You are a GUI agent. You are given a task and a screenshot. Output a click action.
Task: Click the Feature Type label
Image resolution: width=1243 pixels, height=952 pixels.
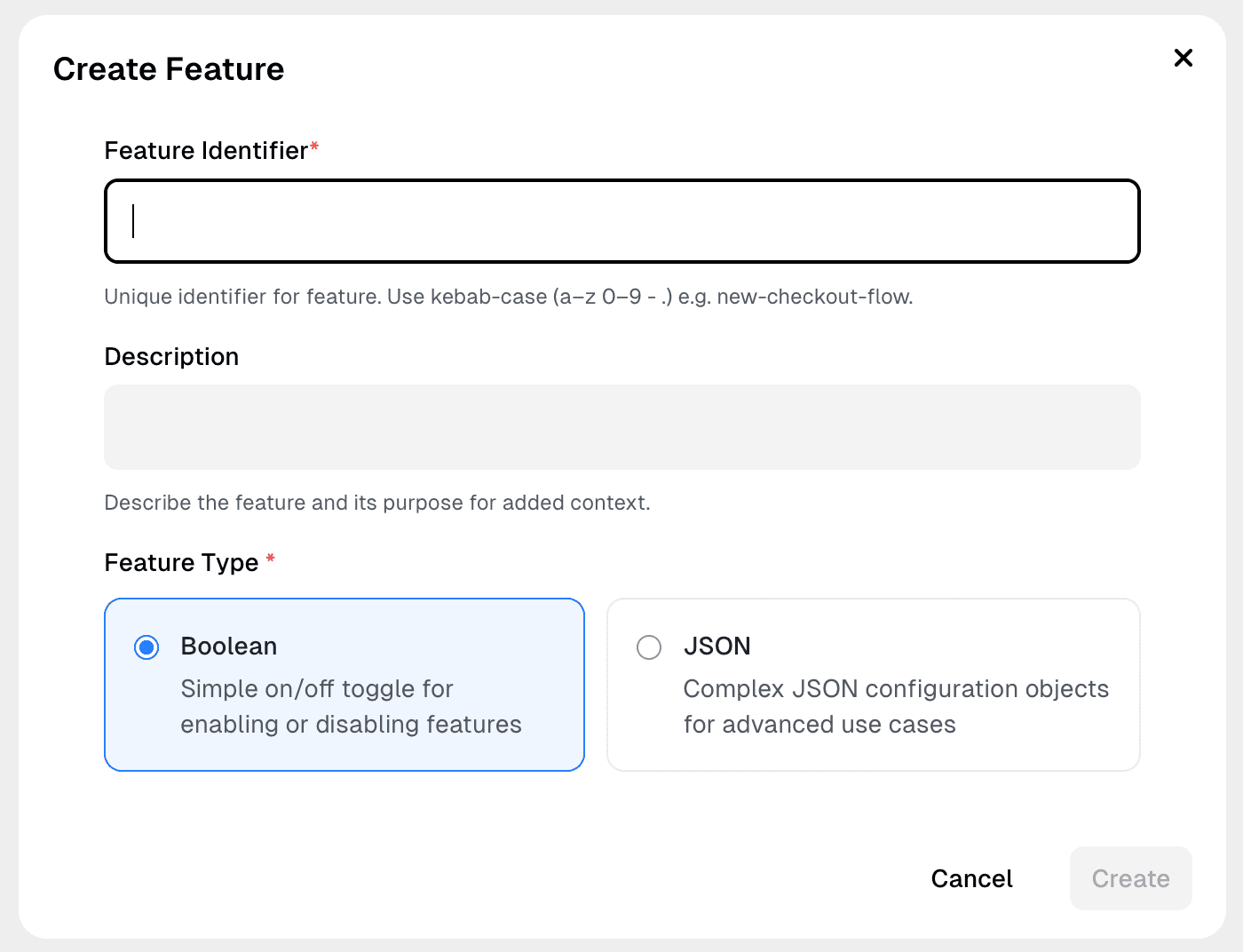pos(181,563)
